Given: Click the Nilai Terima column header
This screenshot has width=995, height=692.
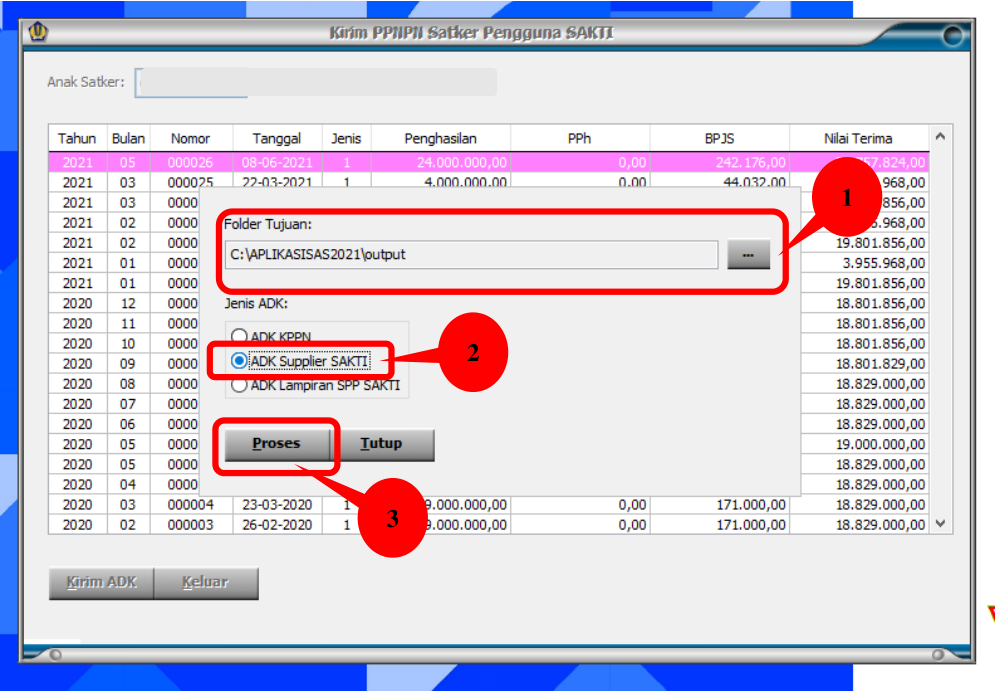Looking at the screenshot, I should tap(858, 139).
